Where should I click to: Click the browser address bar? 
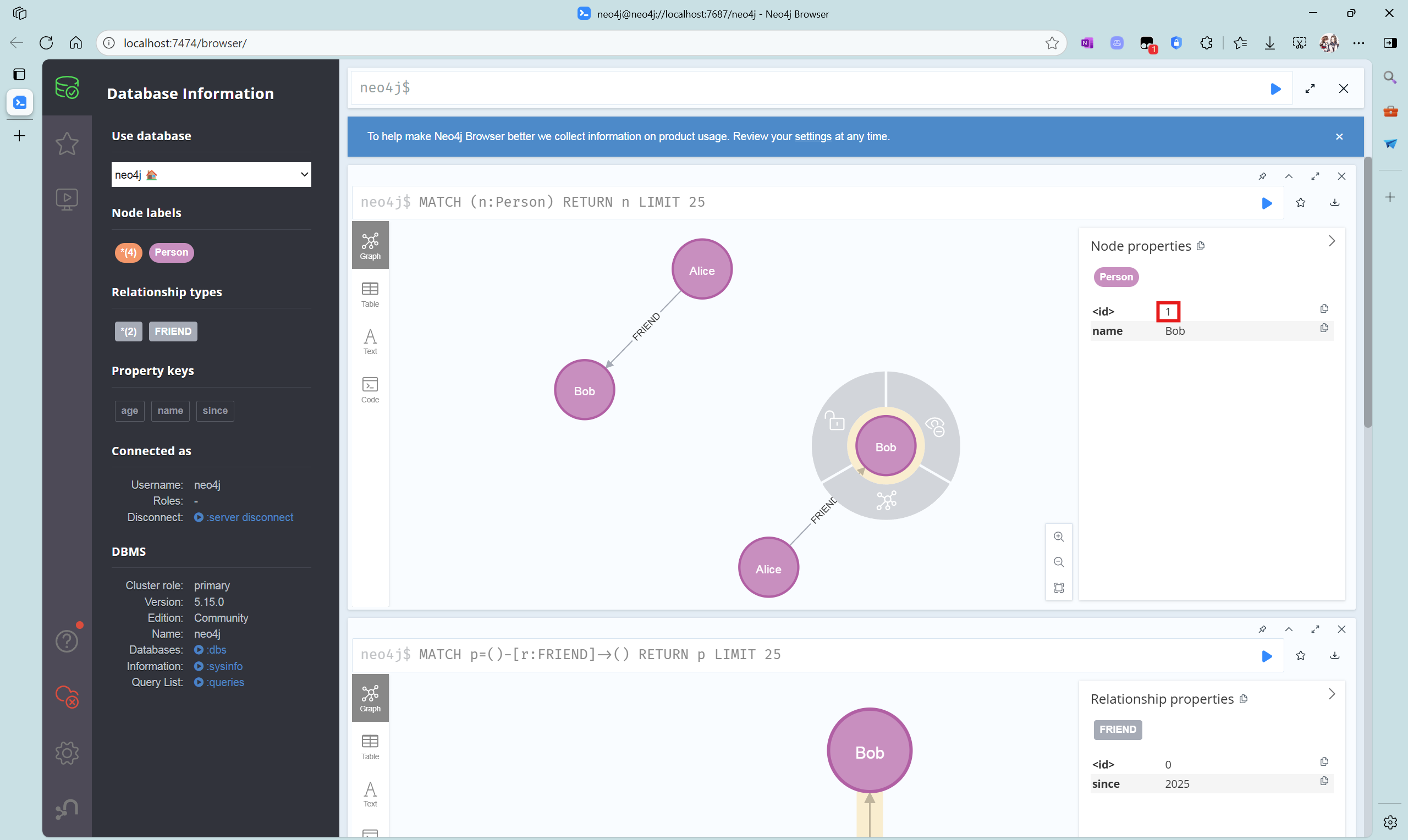tap(581, 43)
